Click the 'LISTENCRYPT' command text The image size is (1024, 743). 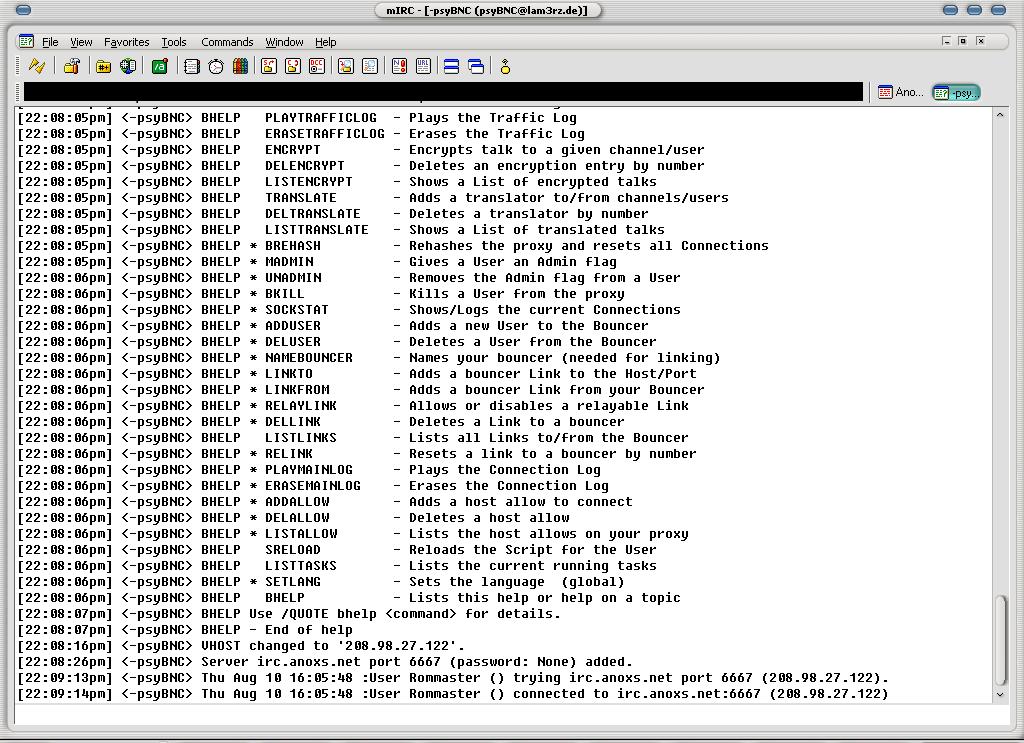tap(309, 182)
